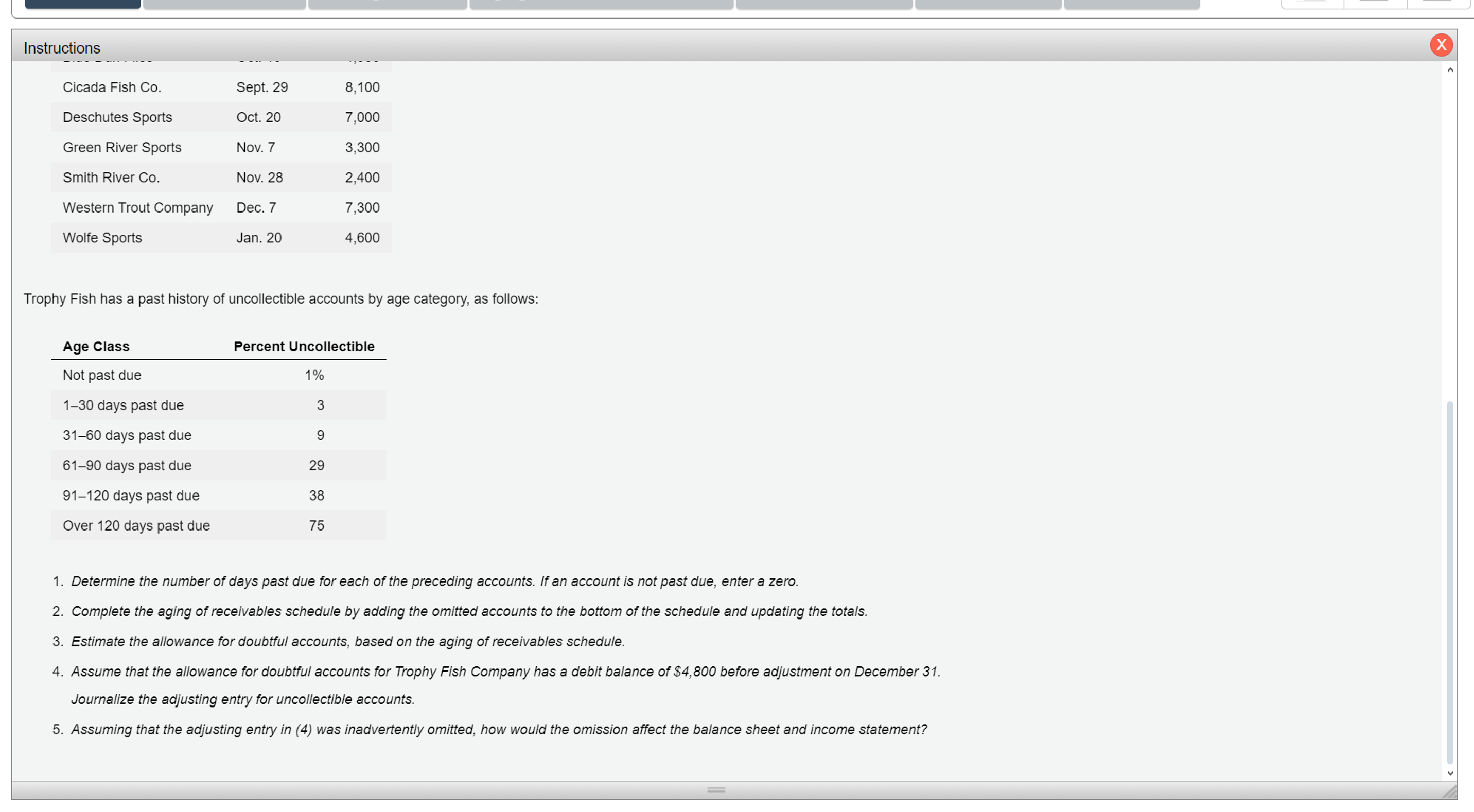Click the 8,100 balance amount
Screen dimensions: 1474x812
pos(362,87)
